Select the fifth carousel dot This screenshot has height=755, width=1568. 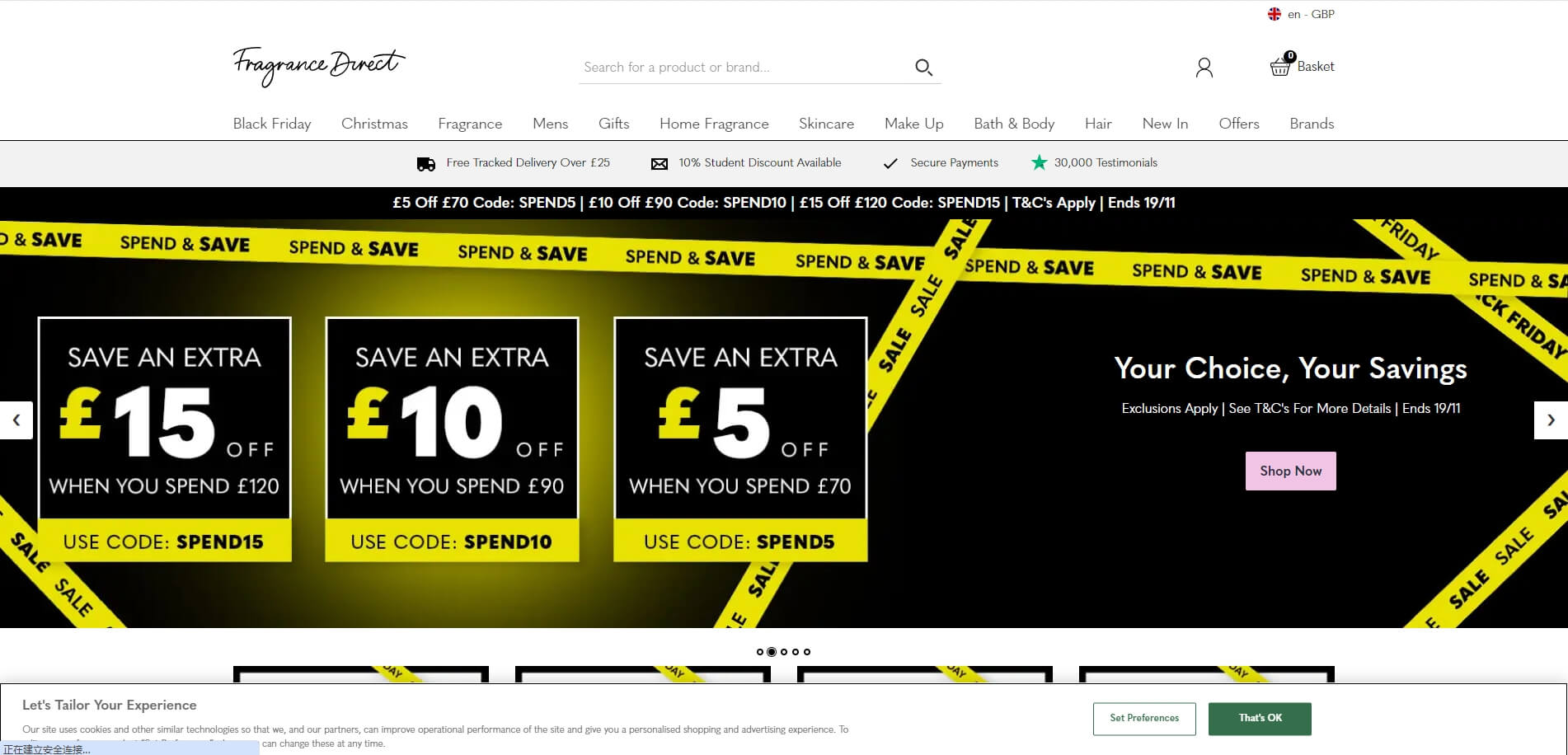coord(807,652)
